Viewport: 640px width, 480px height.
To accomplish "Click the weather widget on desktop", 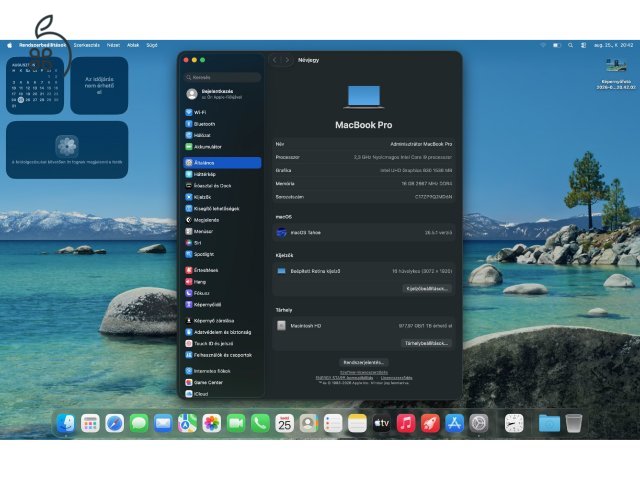I will [99, 85].
